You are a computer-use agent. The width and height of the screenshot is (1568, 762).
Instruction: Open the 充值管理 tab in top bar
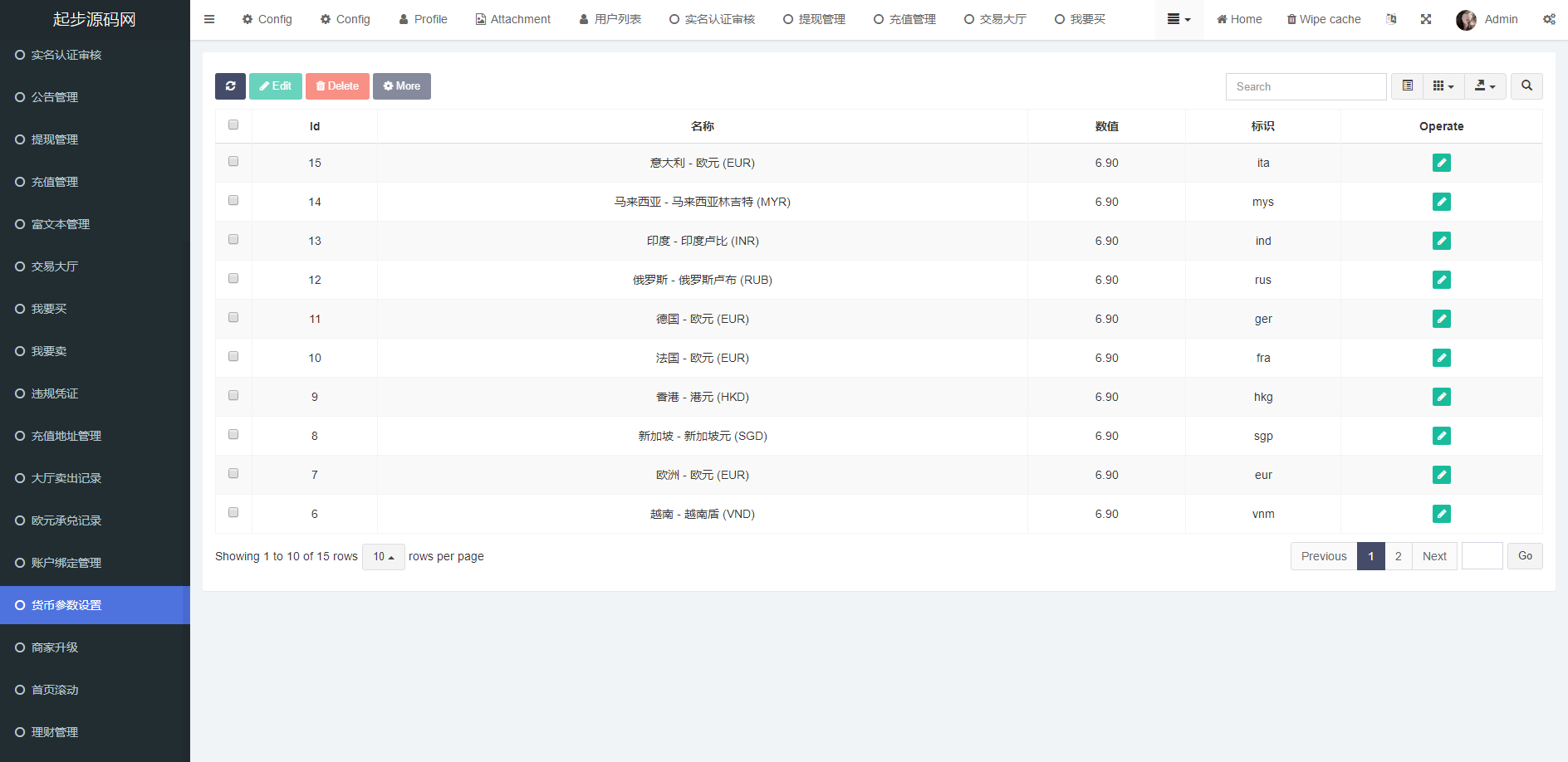904,19
